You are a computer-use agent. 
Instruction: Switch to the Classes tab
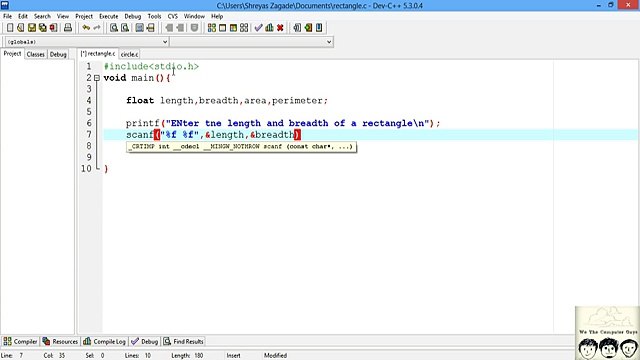(36, 54)
